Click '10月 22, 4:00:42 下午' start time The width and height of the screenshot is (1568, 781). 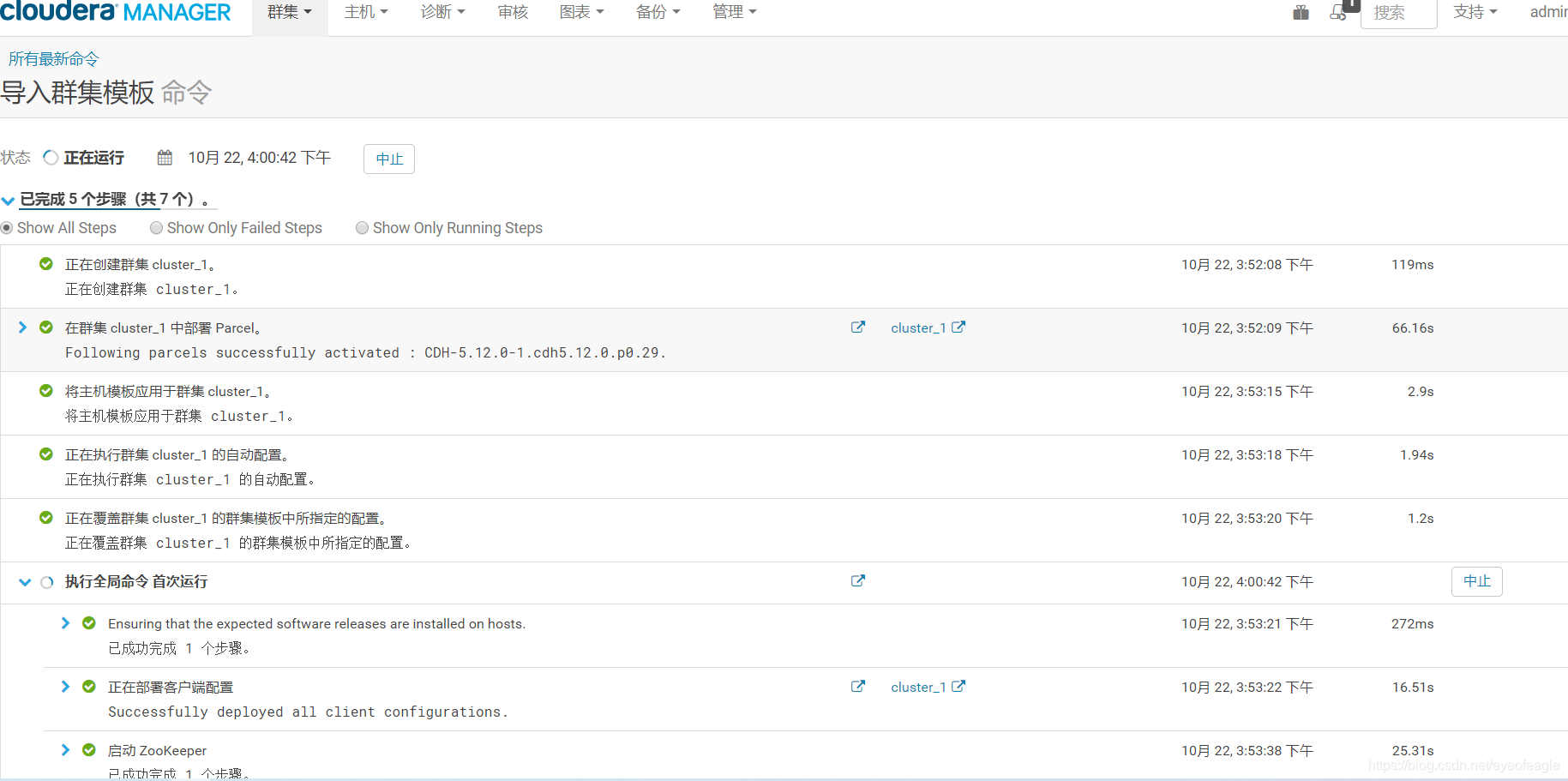pos(259,158)
